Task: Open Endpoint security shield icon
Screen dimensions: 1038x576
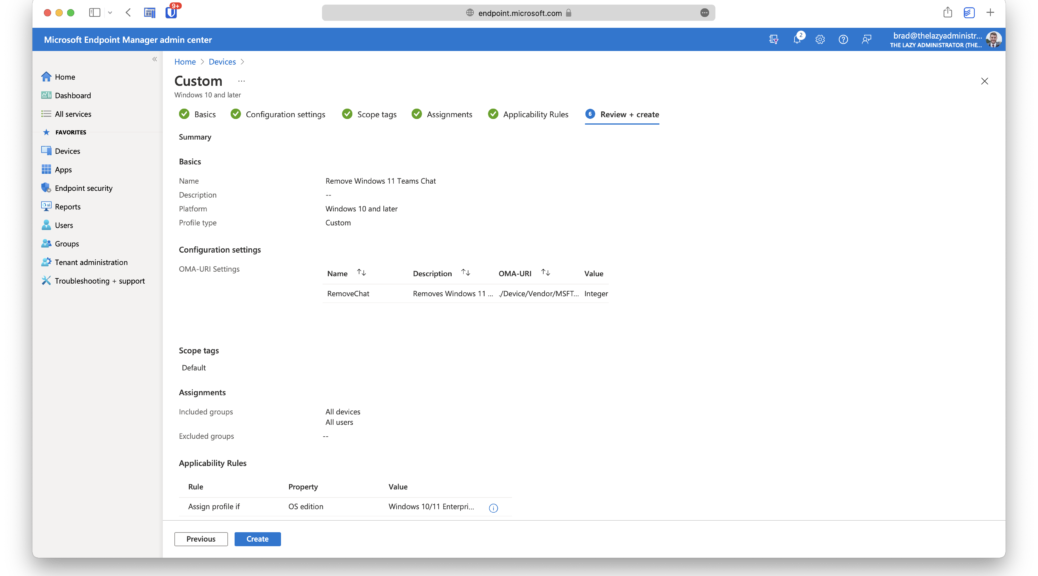Action: (46, 188)
